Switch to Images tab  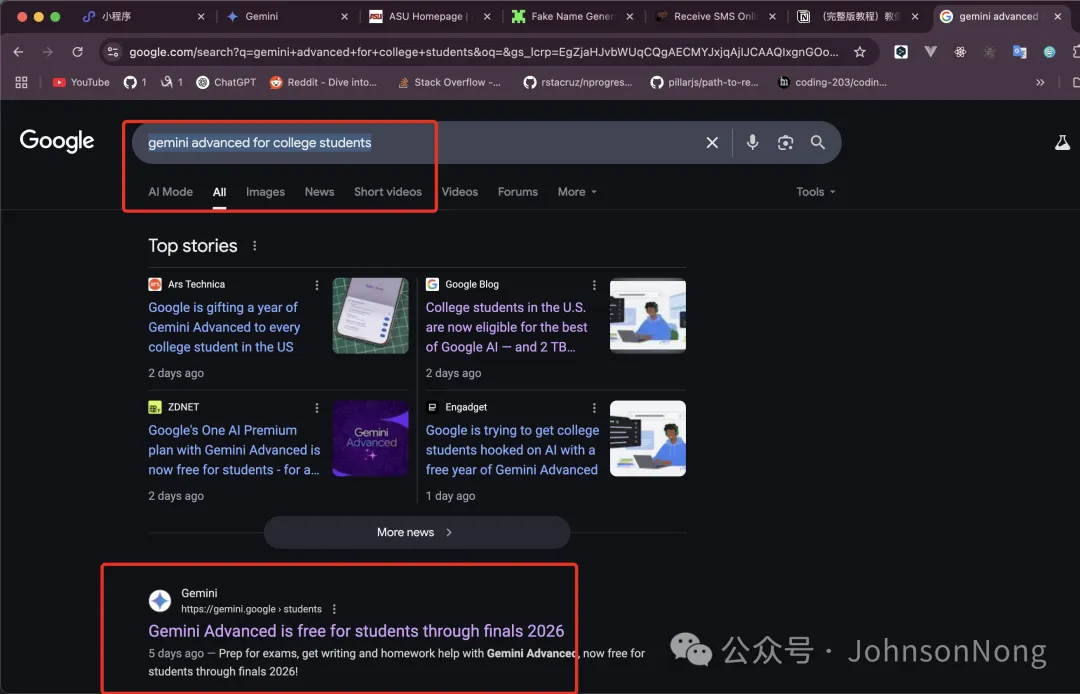265,192
